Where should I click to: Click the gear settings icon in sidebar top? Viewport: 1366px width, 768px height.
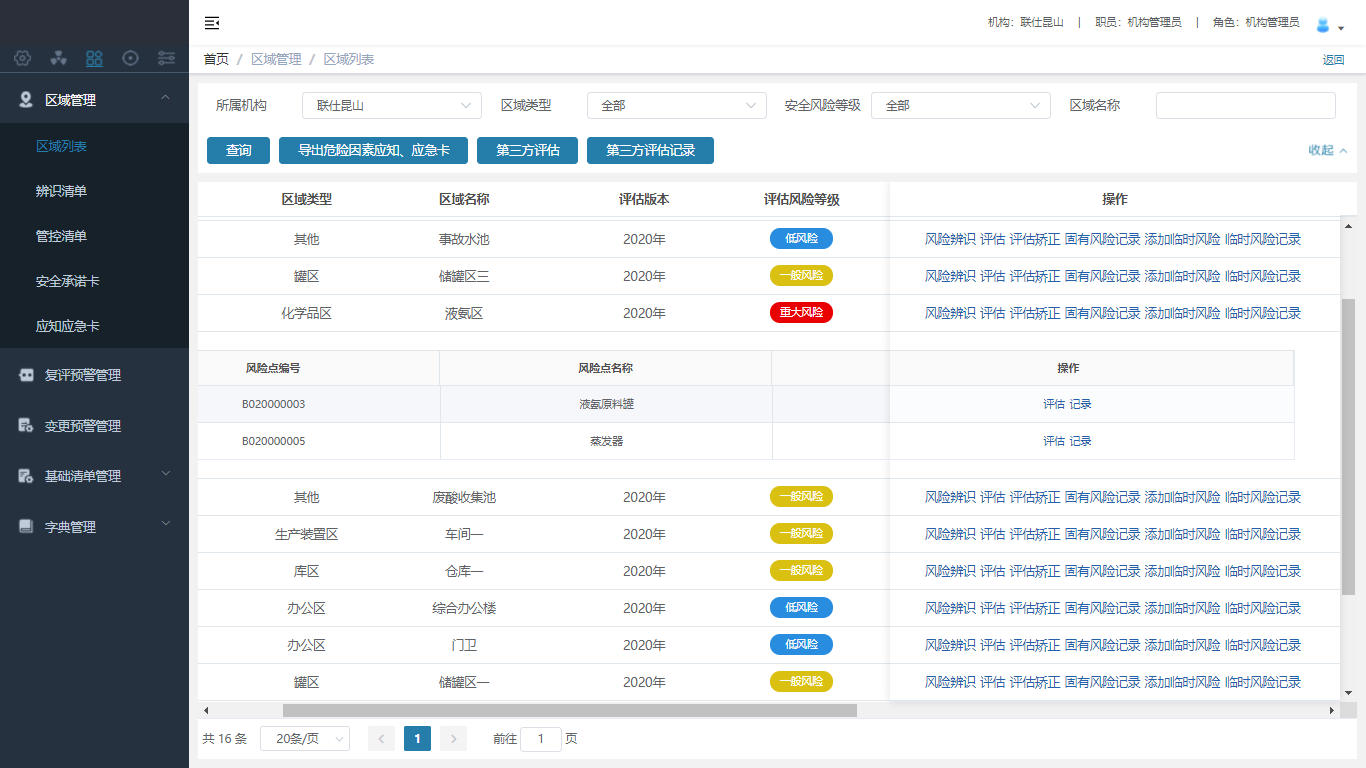(x=22, y=58)
